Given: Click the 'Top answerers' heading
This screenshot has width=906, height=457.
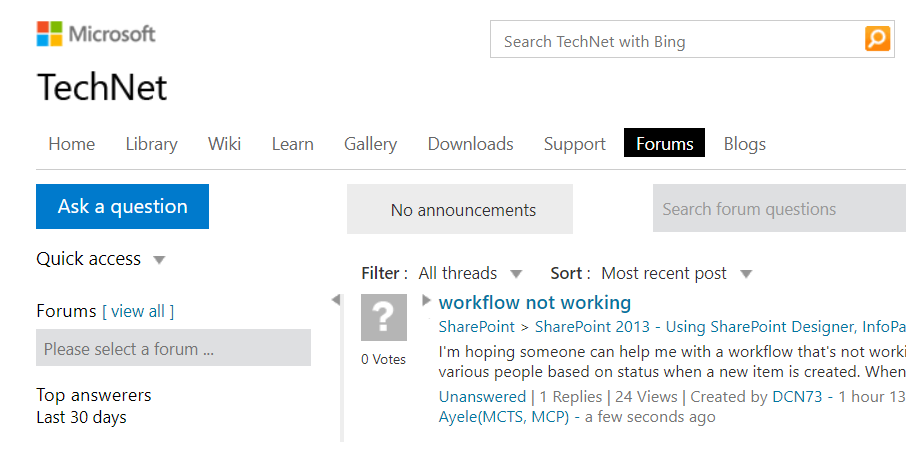Looking at the screenshot, I should click(x=94, y=395).
